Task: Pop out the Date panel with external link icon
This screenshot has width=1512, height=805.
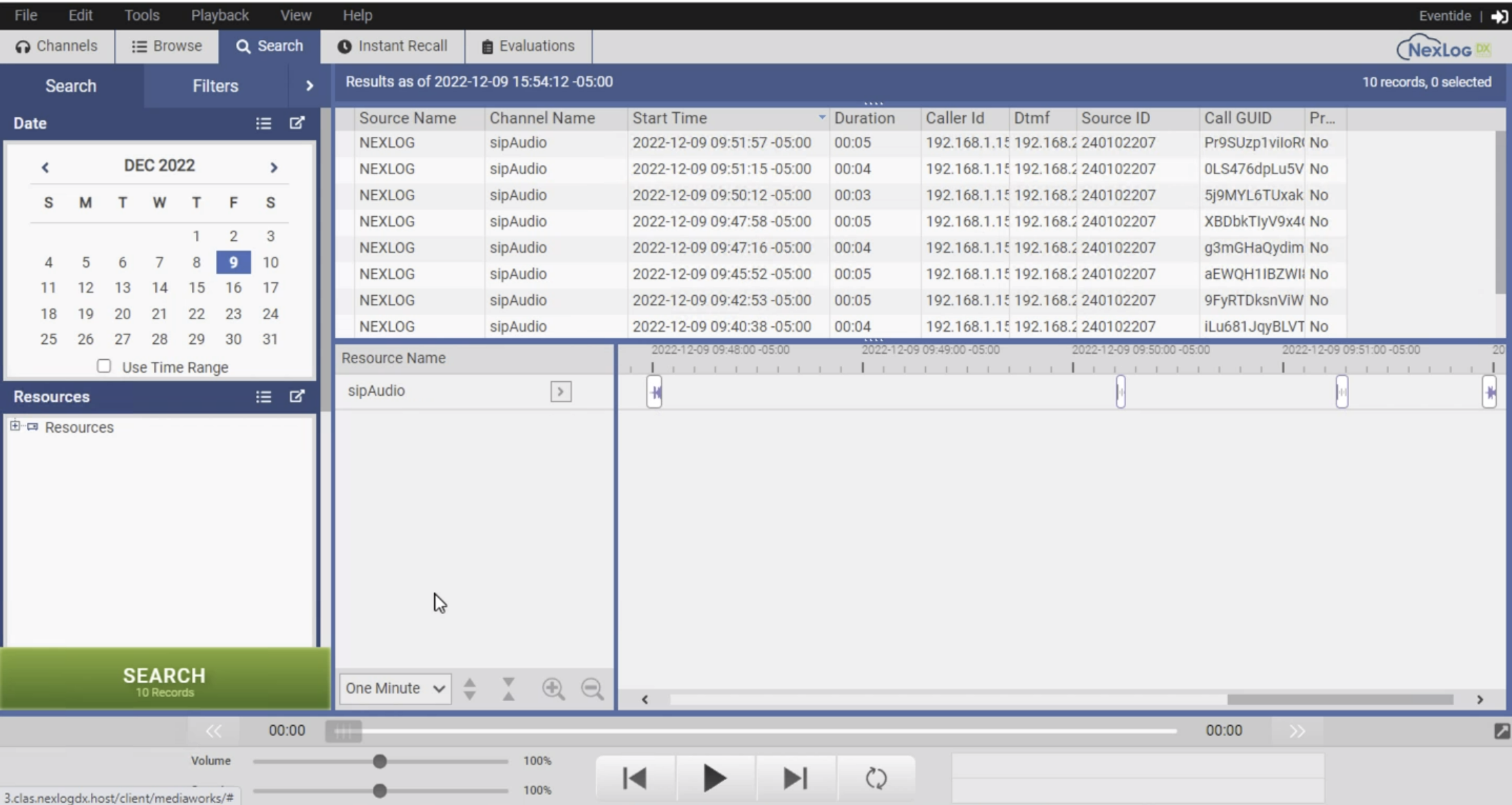Action: (x=297, y=122)
